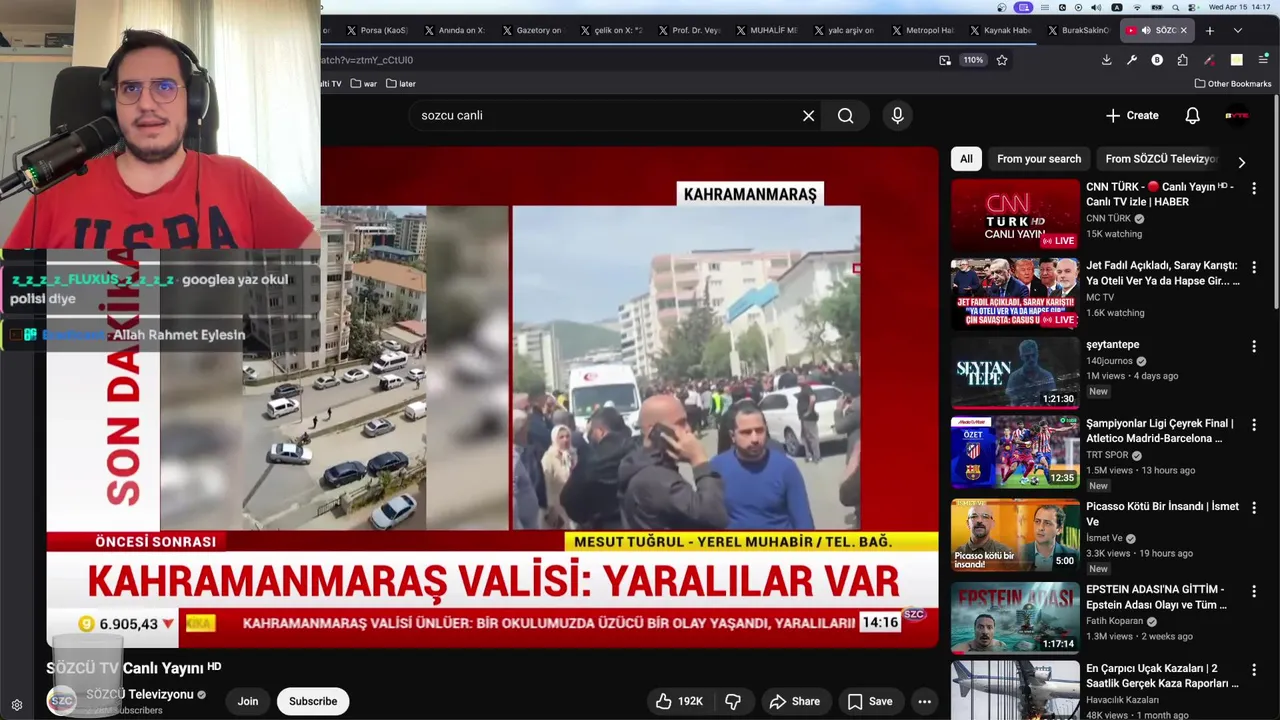Open options for şeytantepe video
The image size is (1280, 720).
(x=1253, y=346)
